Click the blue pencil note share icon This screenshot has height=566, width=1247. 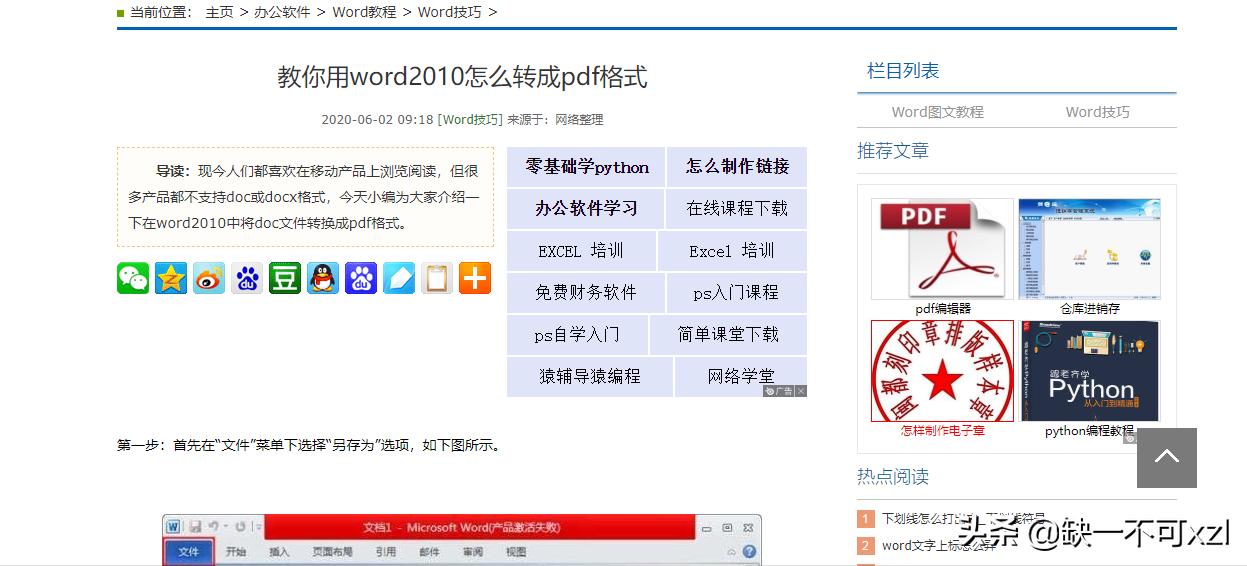399,277
